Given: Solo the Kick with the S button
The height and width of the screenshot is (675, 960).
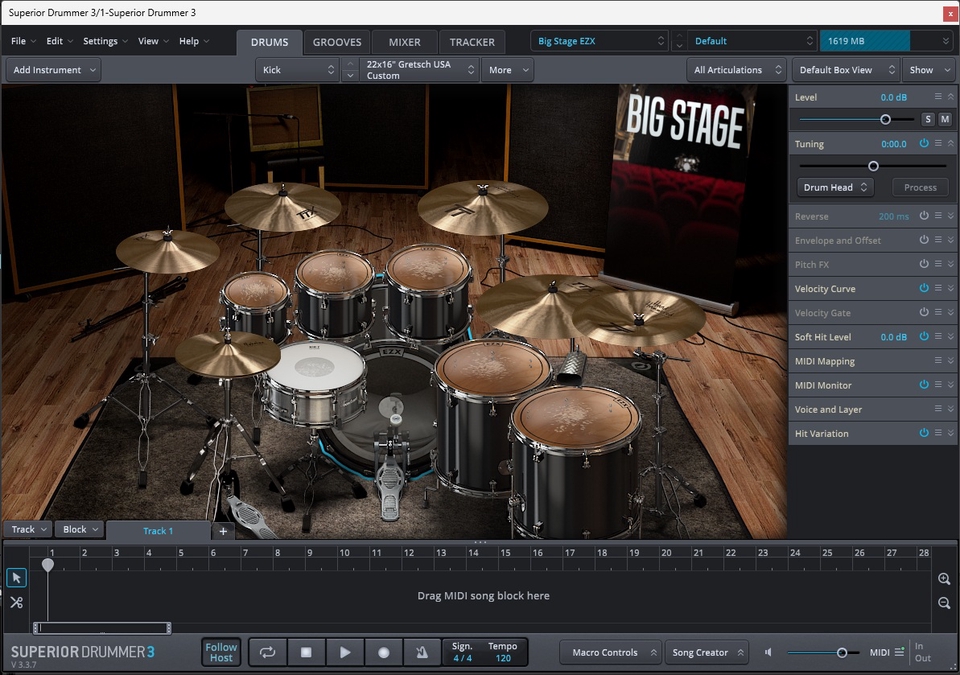Looking at the screenshot, I should pyautogui.click(x=926, y=118).
